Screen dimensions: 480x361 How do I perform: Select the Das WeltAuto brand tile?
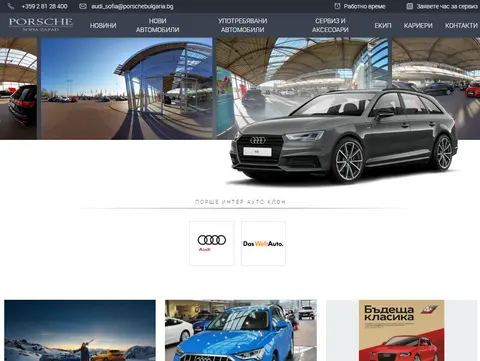(x=263, y=243)
